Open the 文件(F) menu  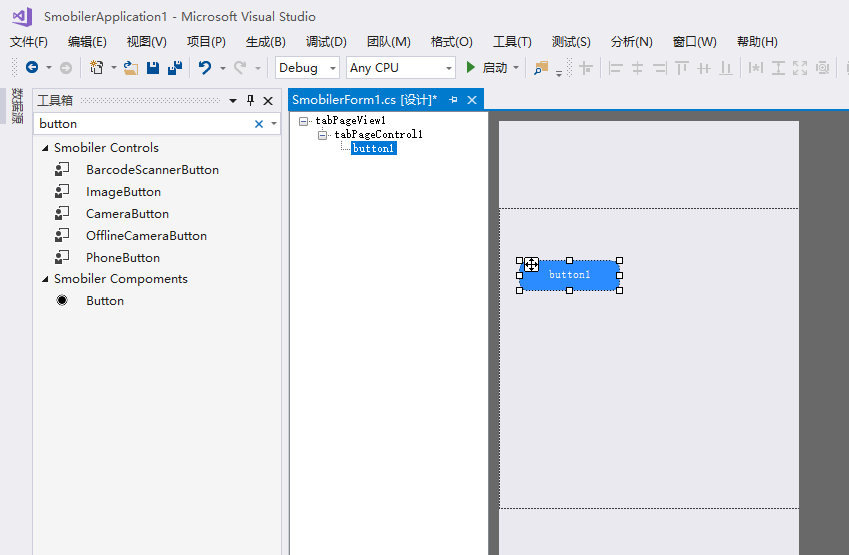pos(29,42)
